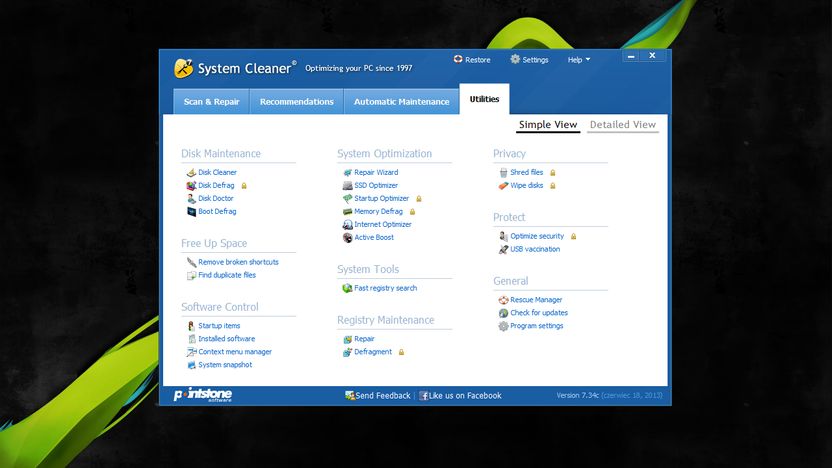Screen dimensions: 832x468
Task: Open Find duplicate files link
Action: coord(227,275)
